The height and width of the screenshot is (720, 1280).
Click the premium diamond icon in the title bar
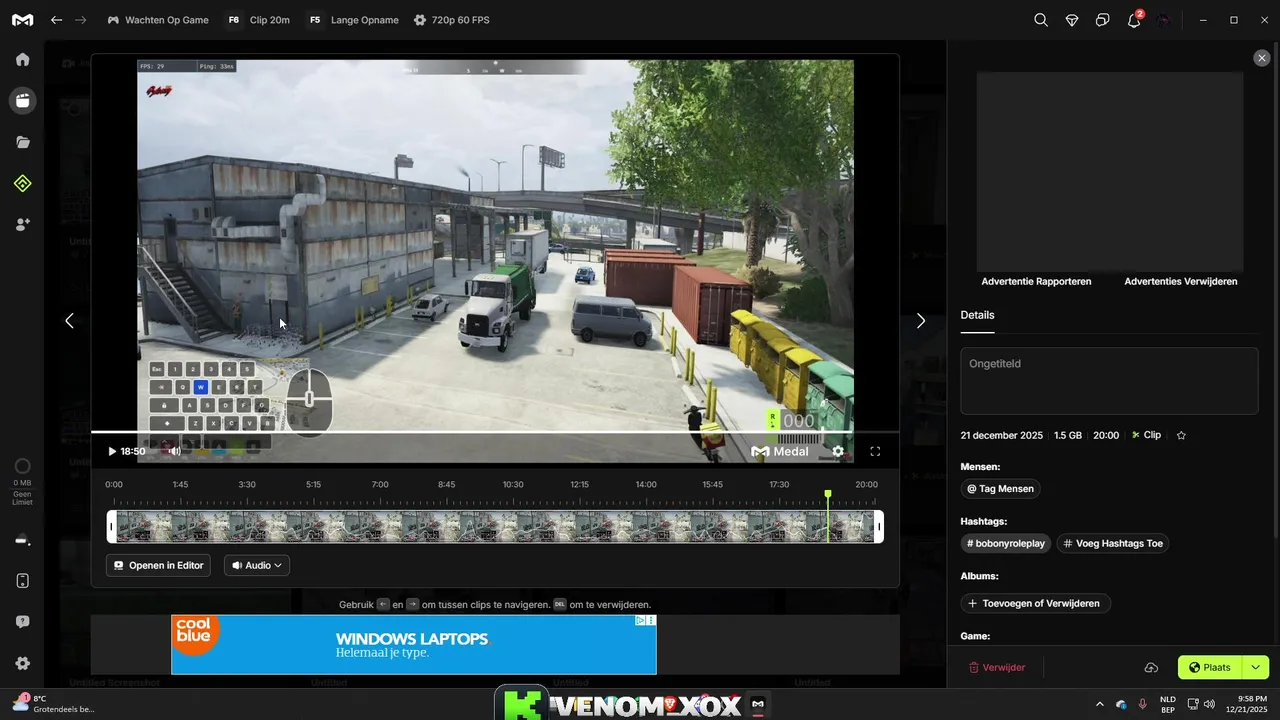tap(1072, 20)
